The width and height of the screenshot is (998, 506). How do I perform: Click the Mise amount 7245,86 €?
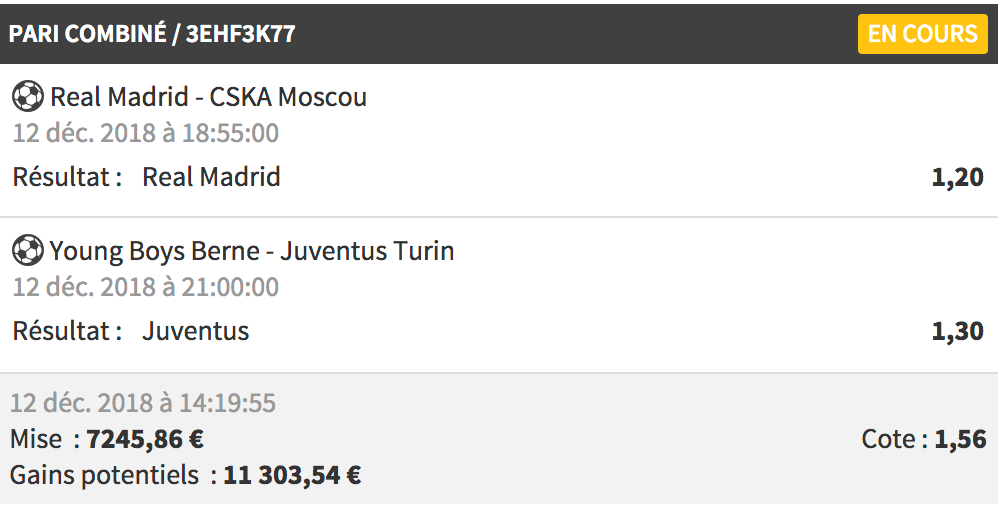tap(145, 439)
